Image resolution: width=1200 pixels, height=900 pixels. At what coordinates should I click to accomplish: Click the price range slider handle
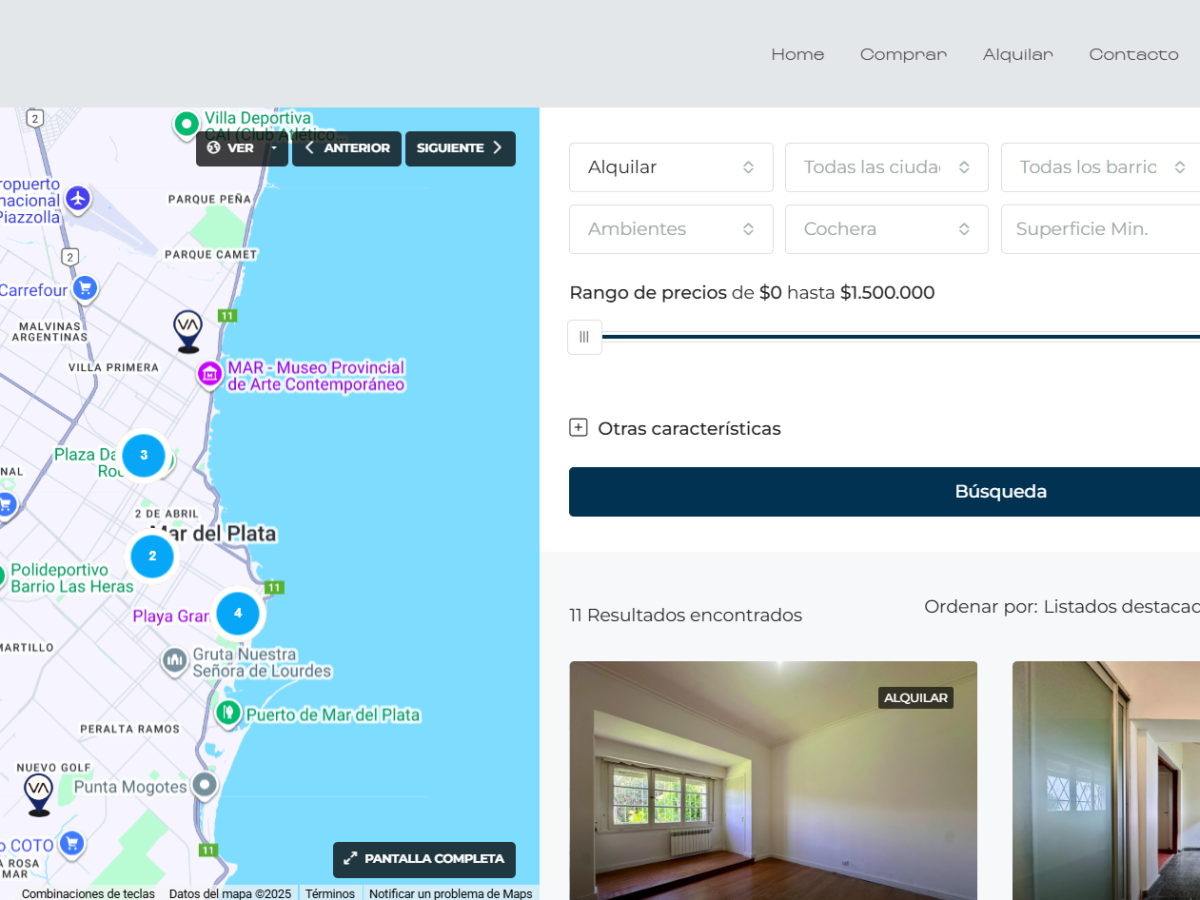pyautogui.click(x=584, y=337)
